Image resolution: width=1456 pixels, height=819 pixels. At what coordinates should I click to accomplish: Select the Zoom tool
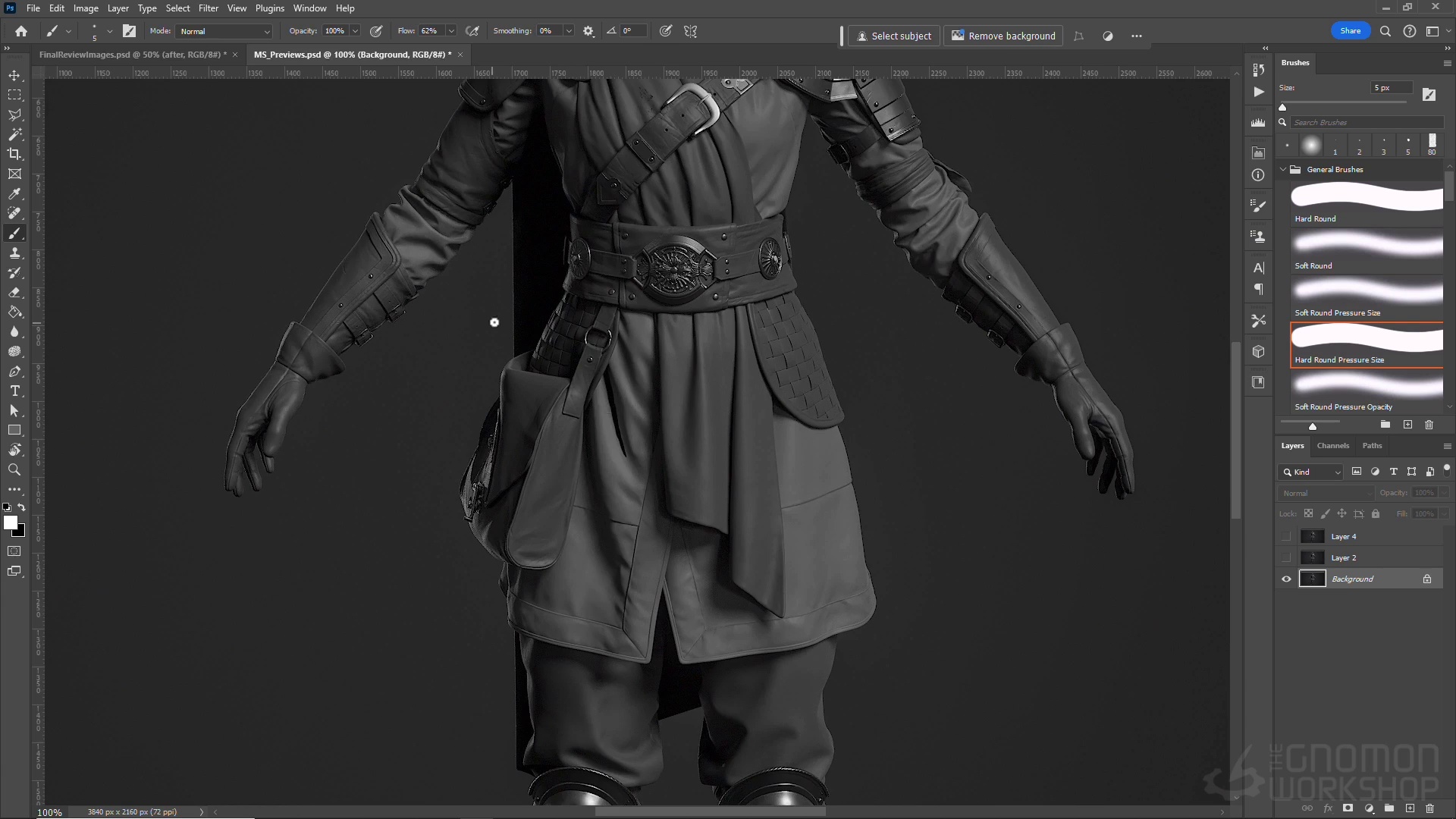(x=14, y=469)
